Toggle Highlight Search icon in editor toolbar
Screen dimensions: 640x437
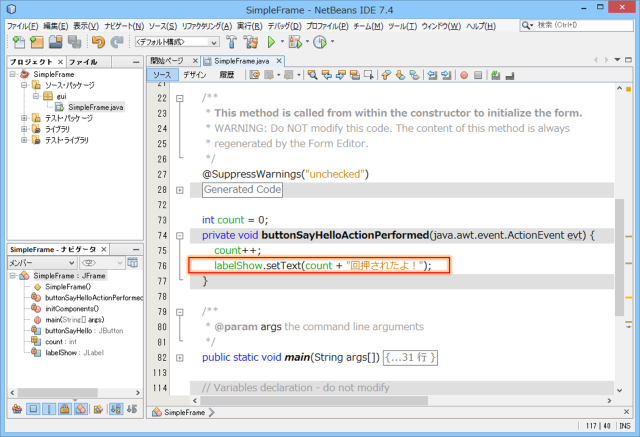coord(355,75)
